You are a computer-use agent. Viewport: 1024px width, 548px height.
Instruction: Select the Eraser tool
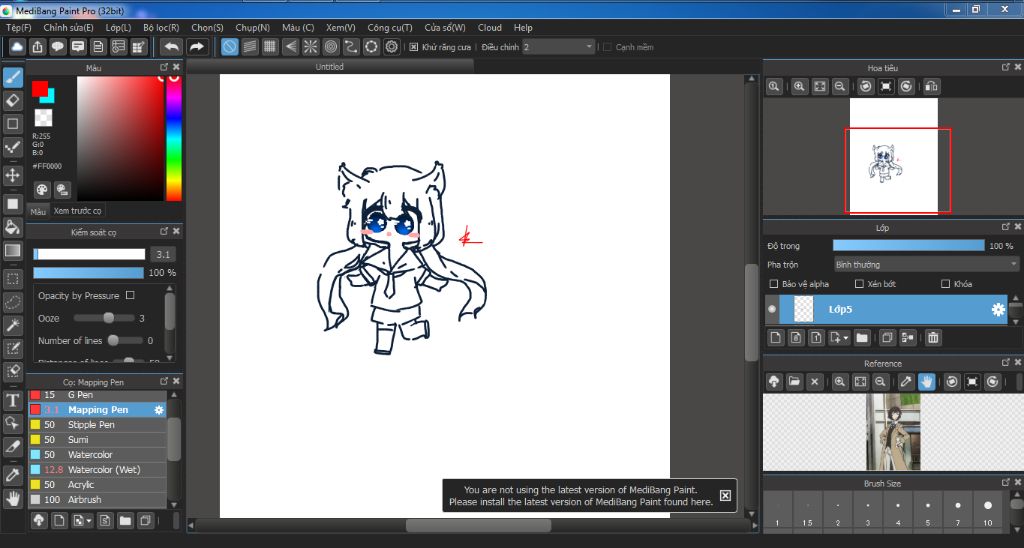coord(12,100)
